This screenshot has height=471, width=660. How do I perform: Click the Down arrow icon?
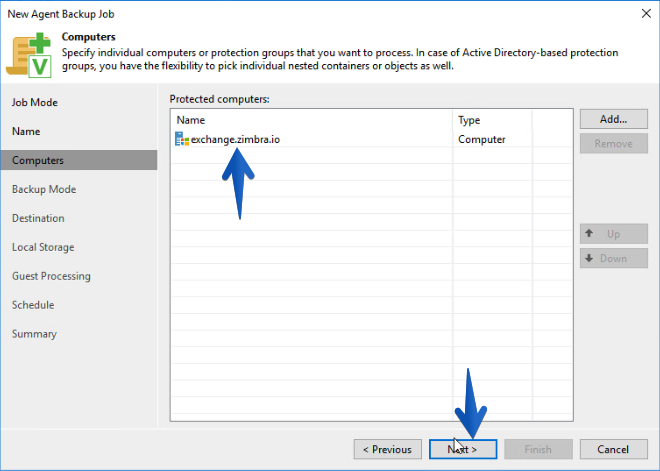coord(589,258)
